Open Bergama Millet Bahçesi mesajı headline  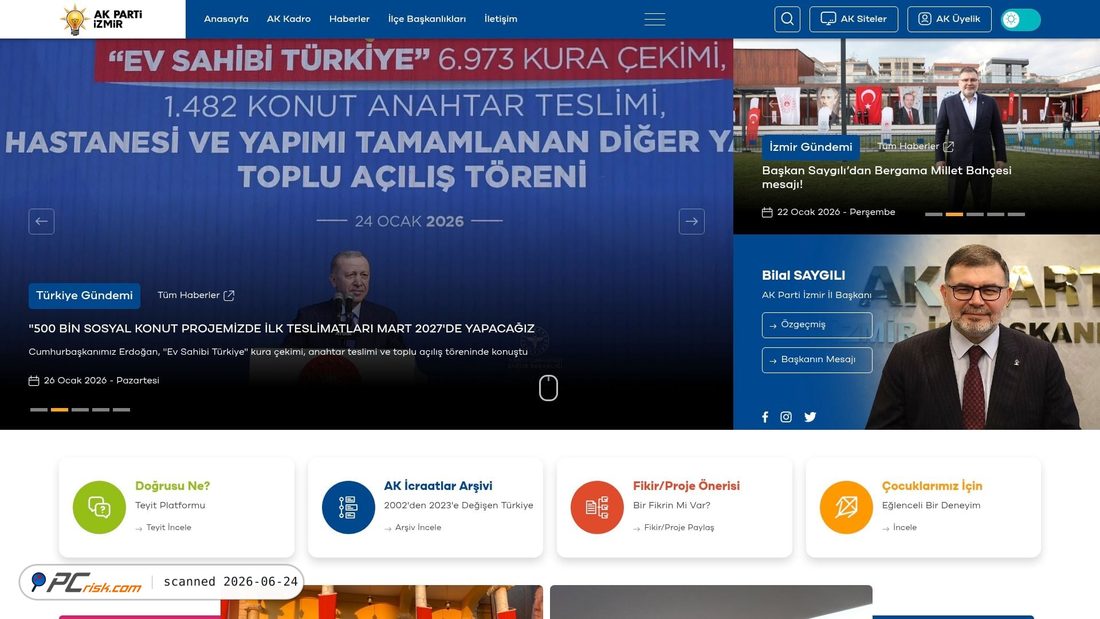[887, 177]
